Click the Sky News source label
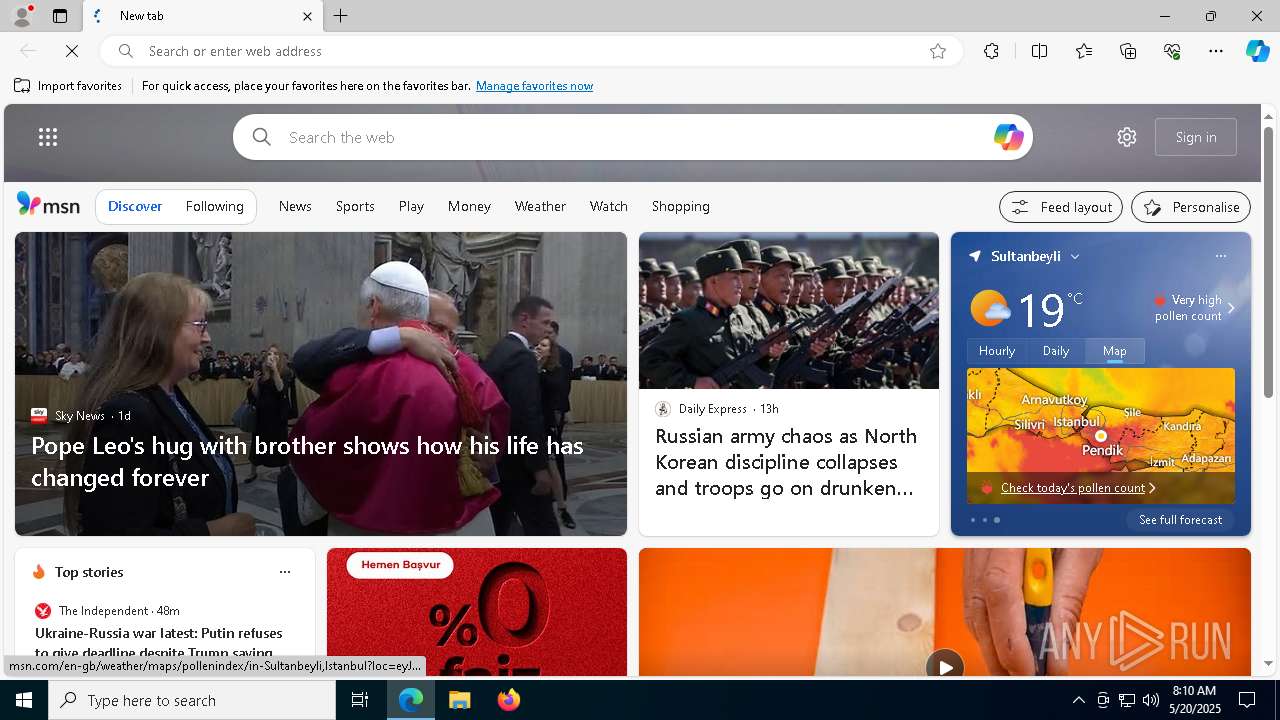 pos(80,415)
